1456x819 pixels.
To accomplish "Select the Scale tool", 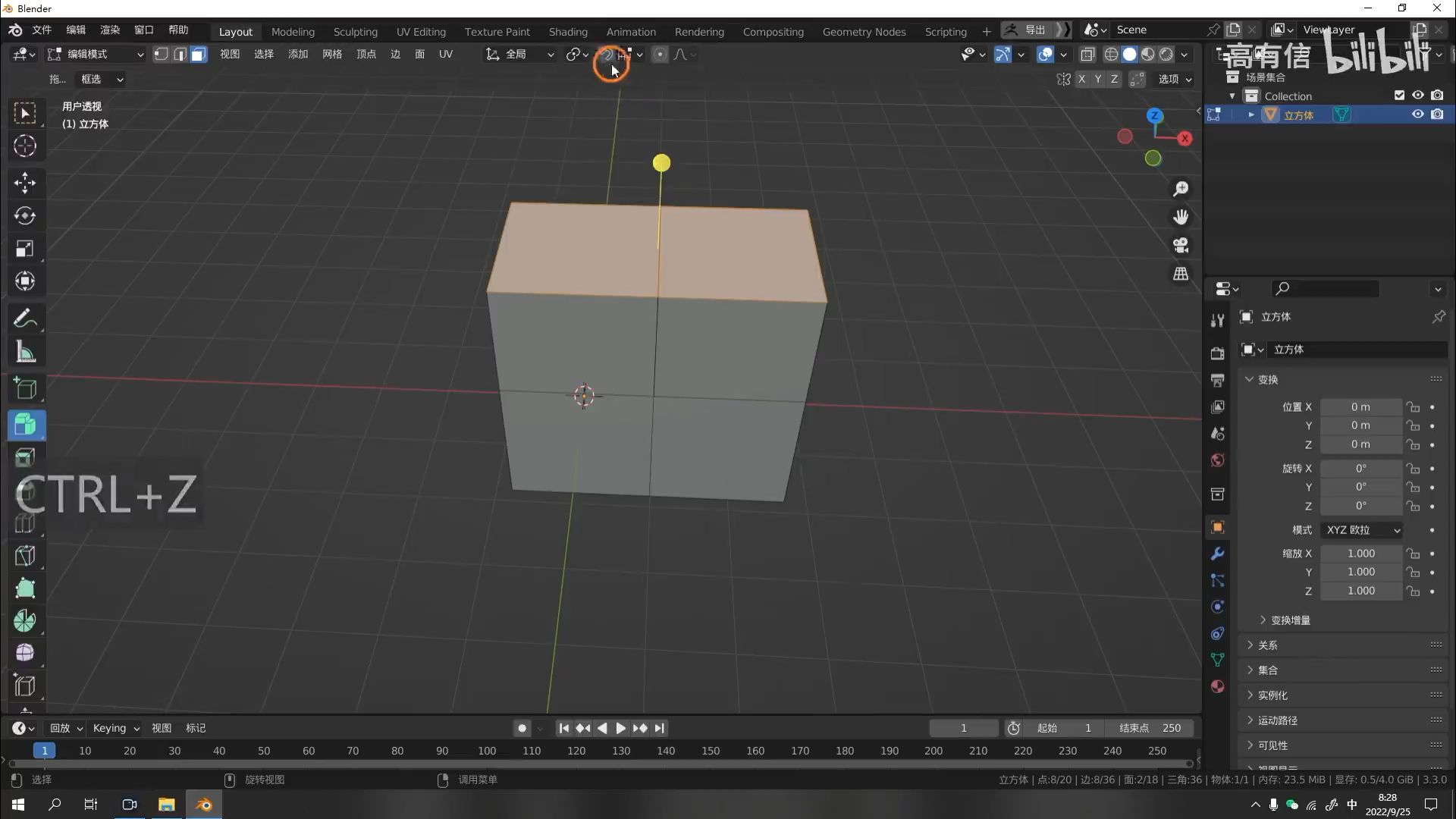I will (24, 249).
